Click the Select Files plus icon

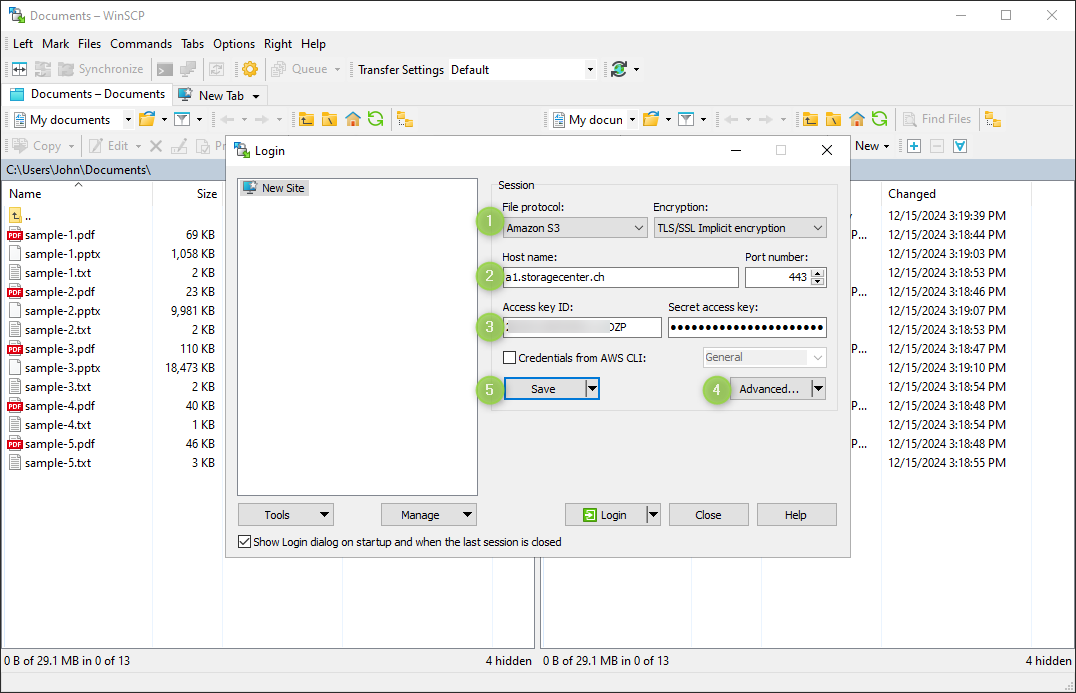click(914, 146)
